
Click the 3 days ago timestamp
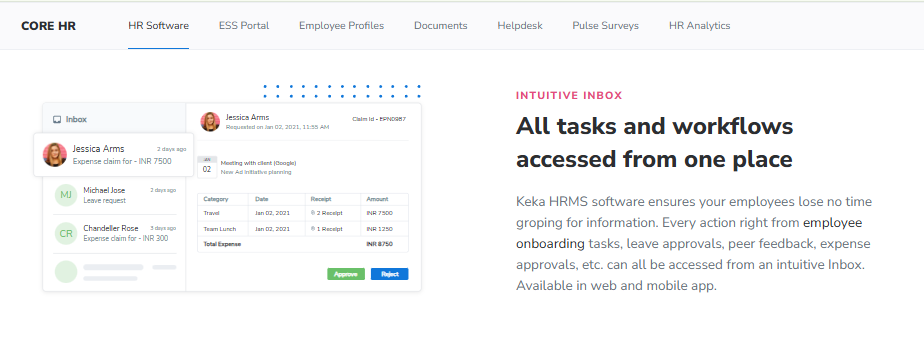click(163, 228)
